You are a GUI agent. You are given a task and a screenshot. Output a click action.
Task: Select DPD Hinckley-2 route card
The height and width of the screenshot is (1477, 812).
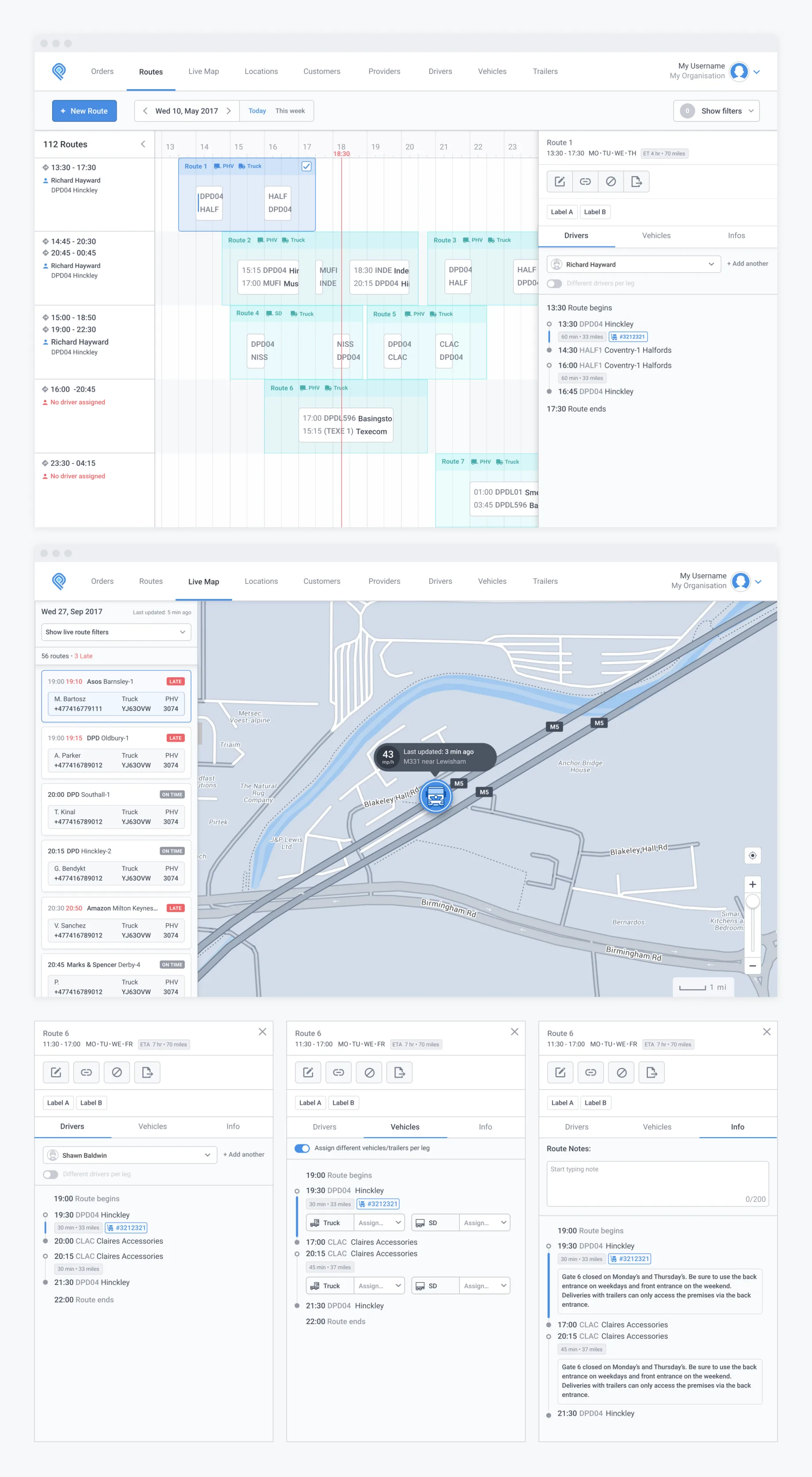pos(117,865)
